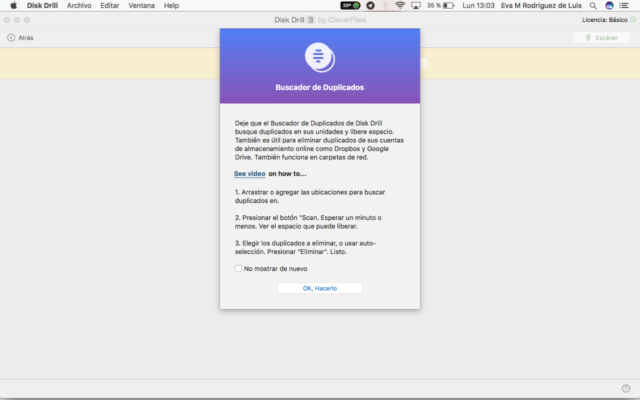The width and height of the screenshot is (640, 400).
Task: Open Notification Center list icon
Action: click(624, 5)
